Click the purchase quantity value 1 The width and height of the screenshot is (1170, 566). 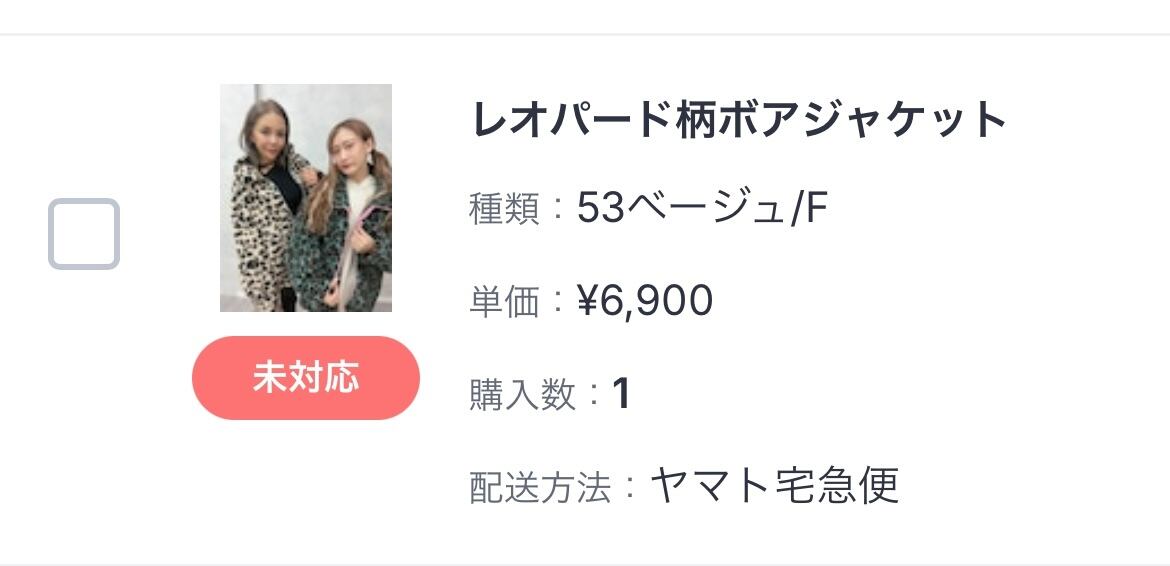[622, 394]
